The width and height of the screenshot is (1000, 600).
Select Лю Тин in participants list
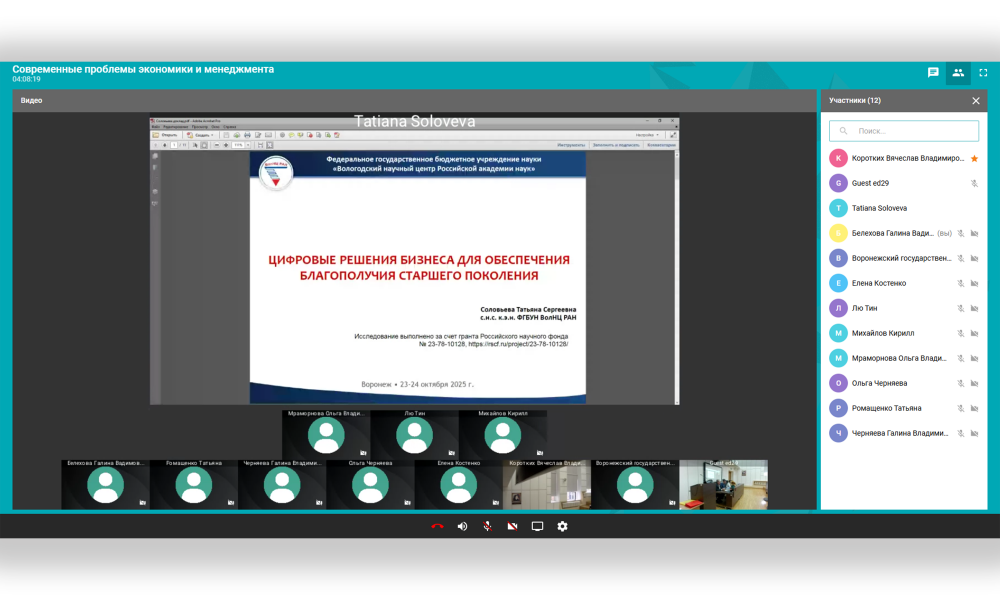pos(864,308)
